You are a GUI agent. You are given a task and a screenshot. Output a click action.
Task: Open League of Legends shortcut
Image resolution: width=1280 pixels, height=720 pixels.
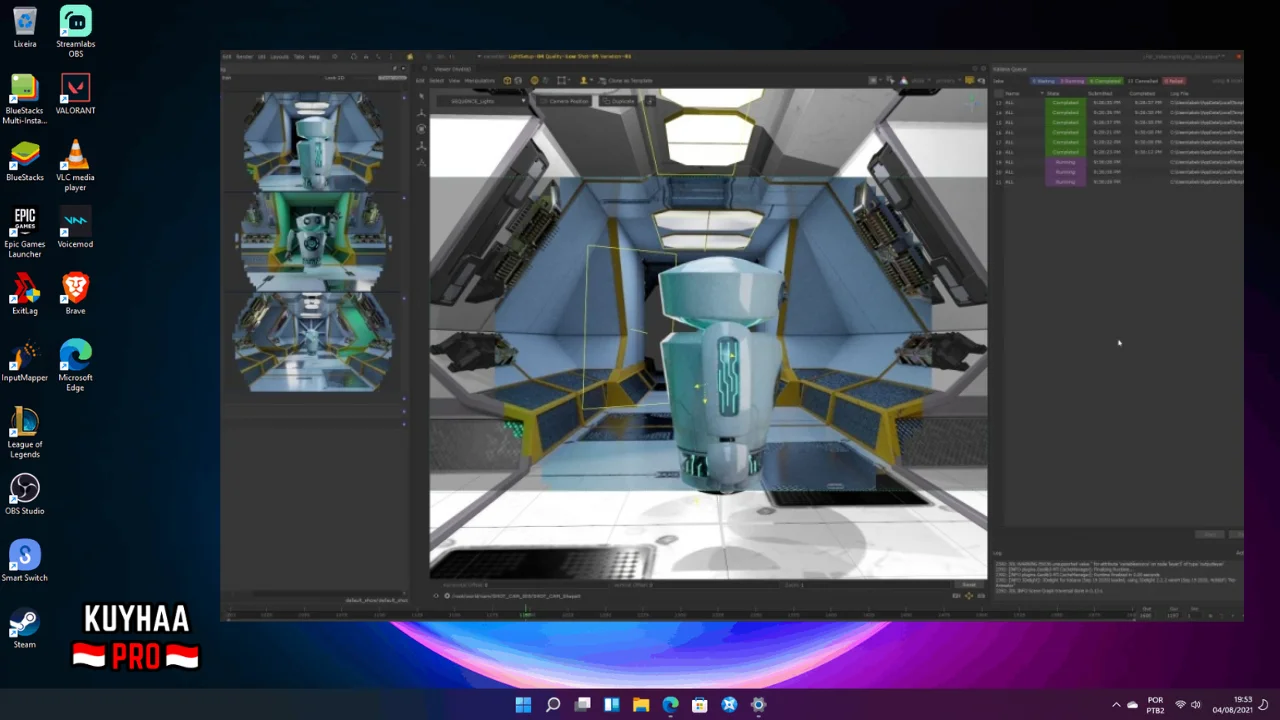click(25, 433)
